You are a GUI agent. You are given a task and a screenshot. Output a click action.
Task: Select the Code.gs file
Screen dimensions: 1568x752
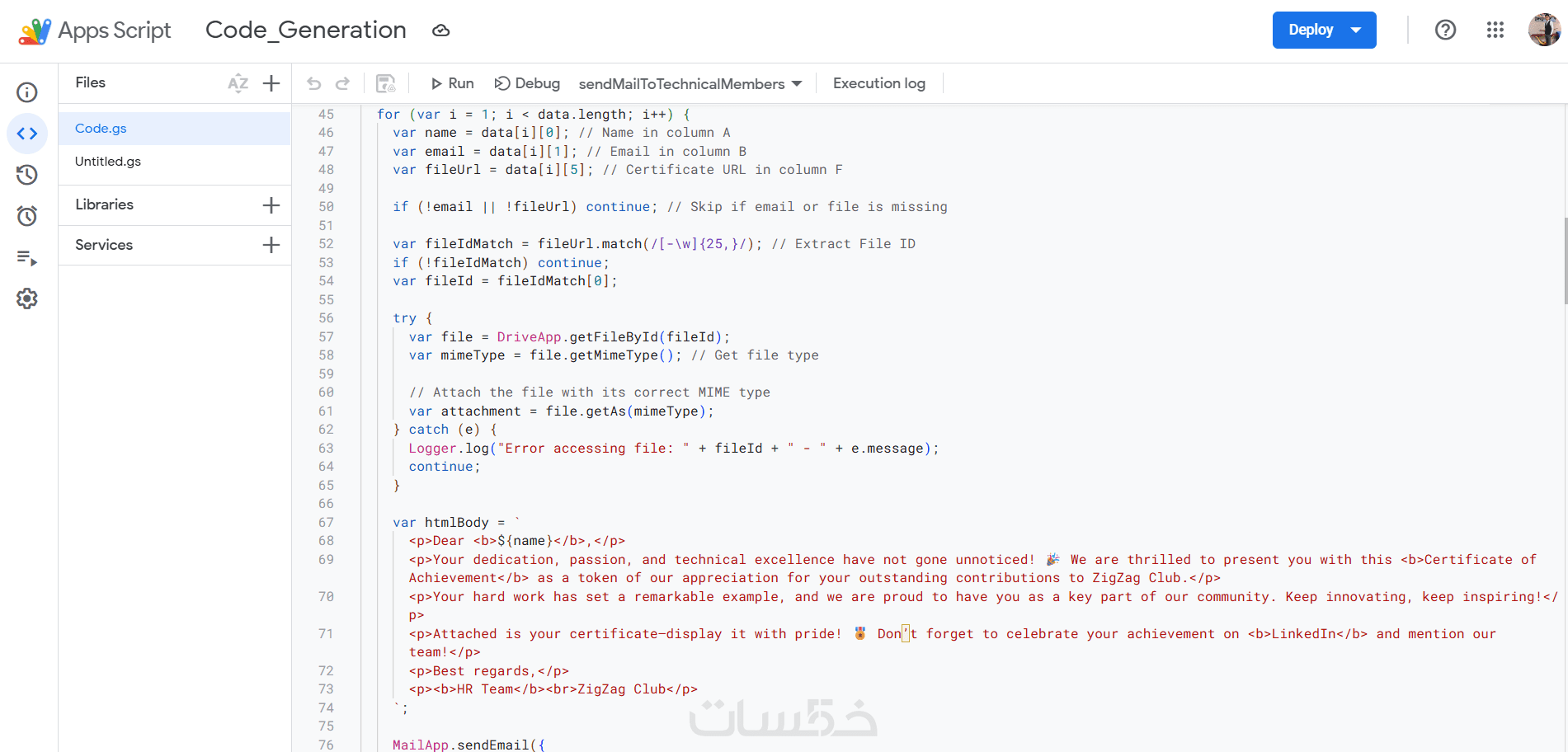[x=174, y=129]
